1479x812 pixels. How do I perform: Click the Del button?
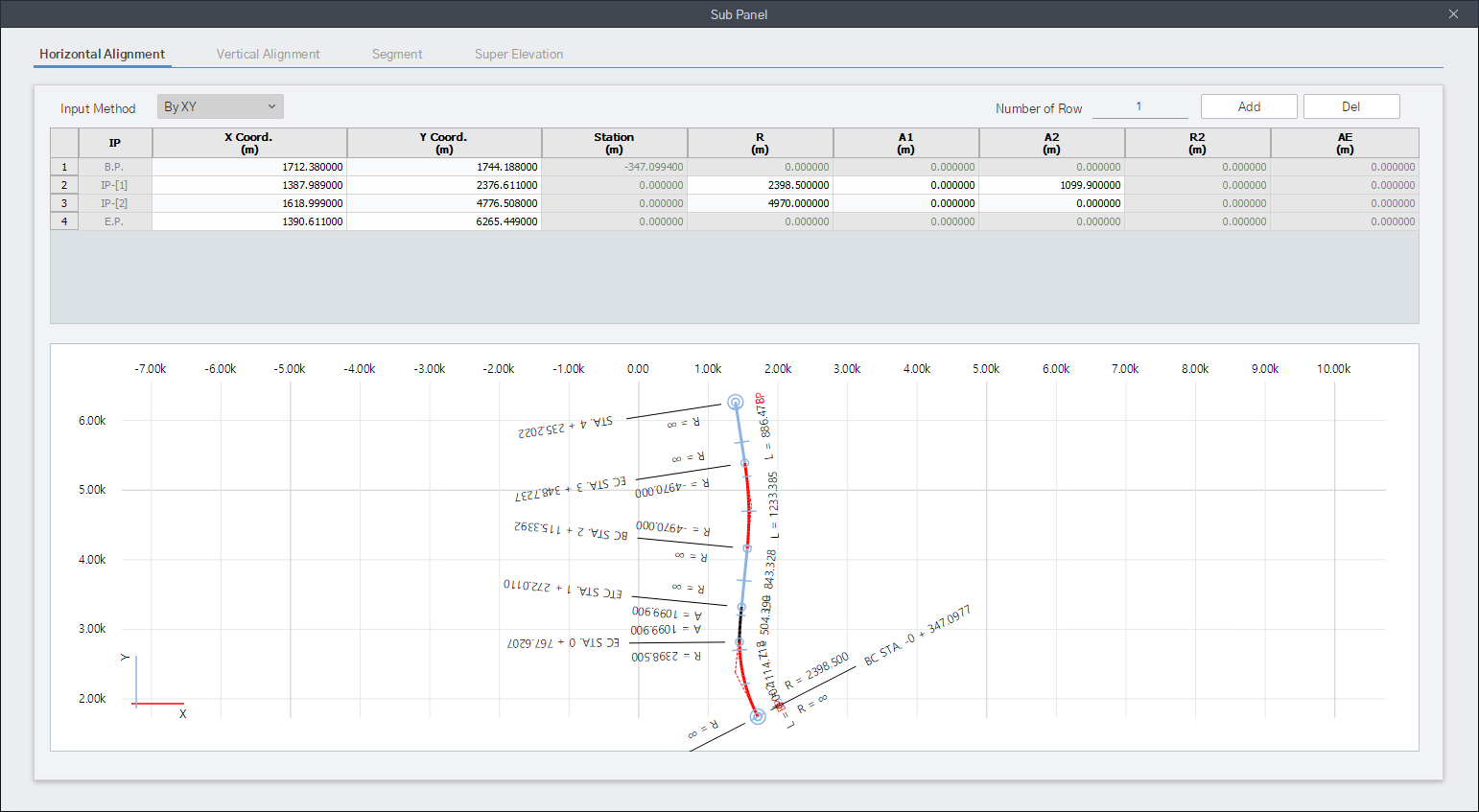click(1351, 106)
